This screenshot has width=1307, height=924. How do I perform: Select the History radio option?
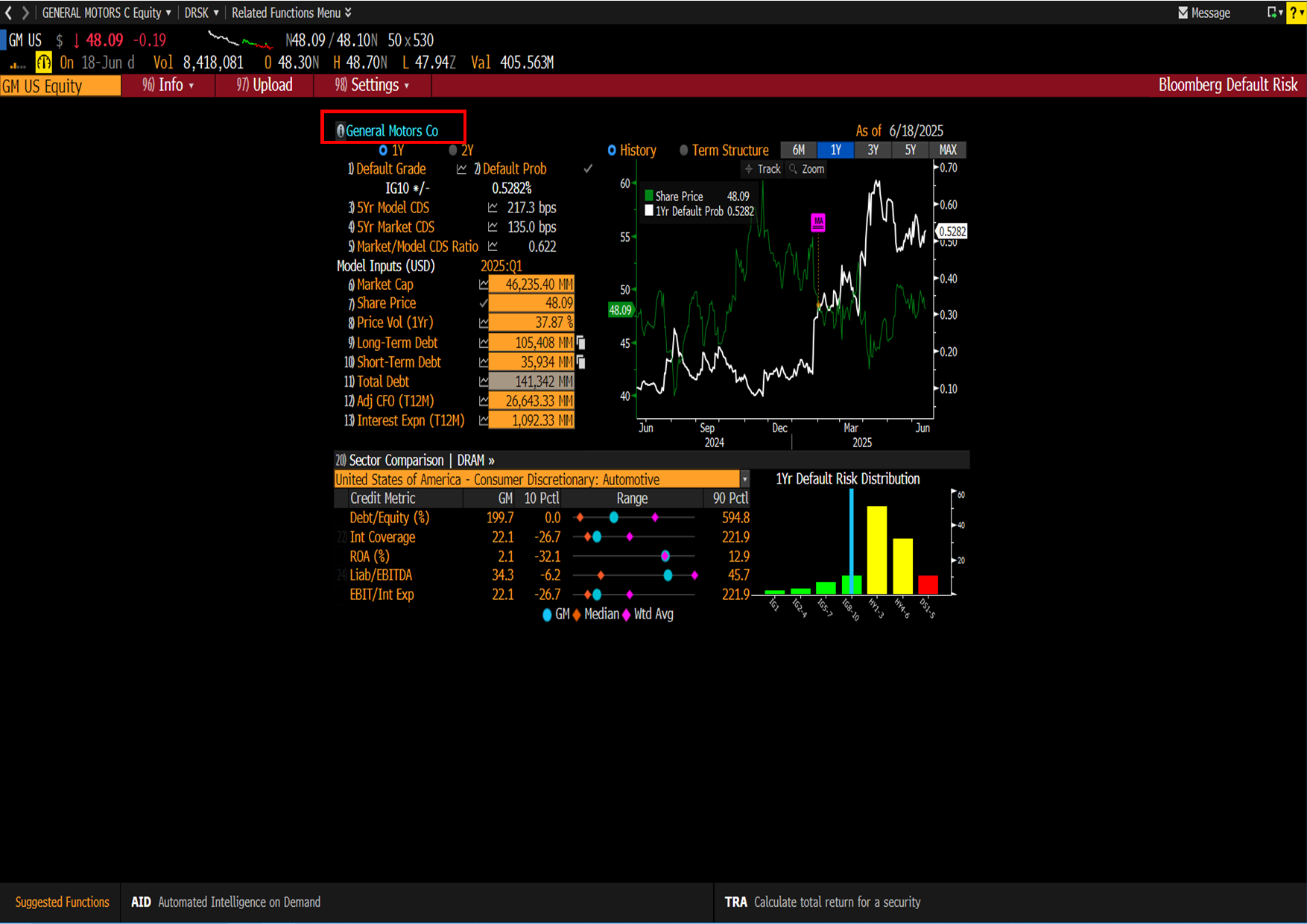pos(612,151)
